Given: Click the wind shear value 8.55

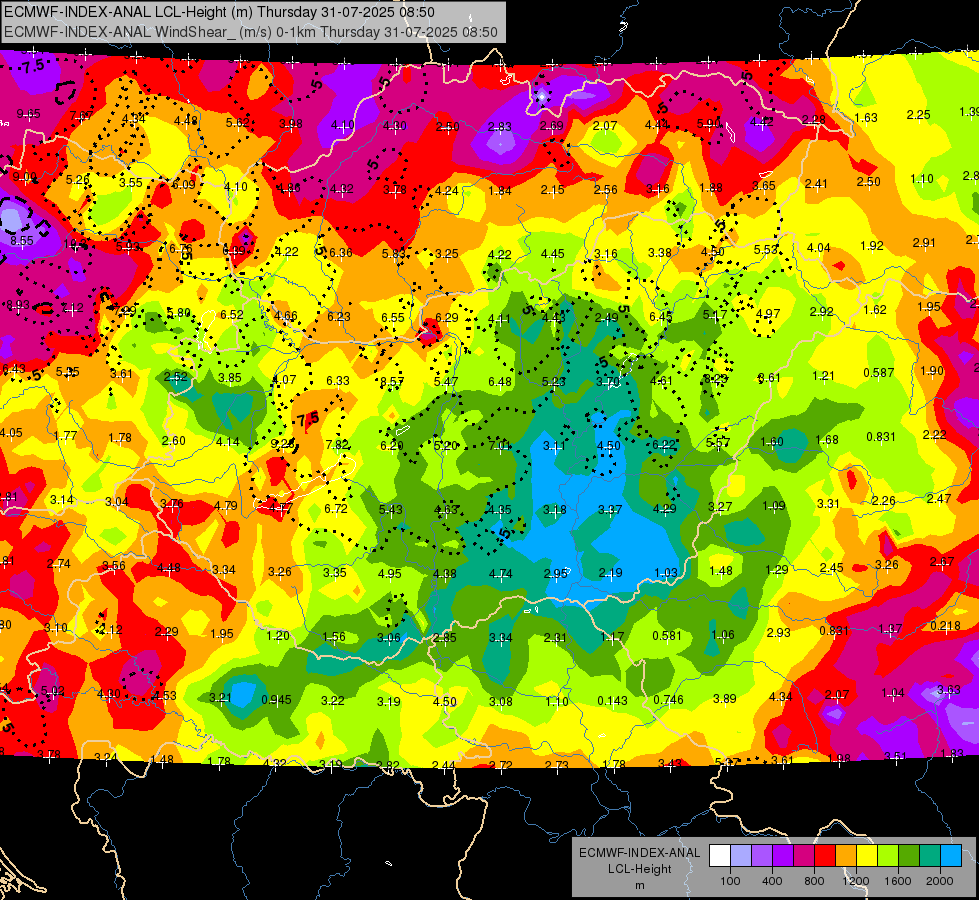Looking at the screenshot, I should pyautogui.click(x=21, y=240).
